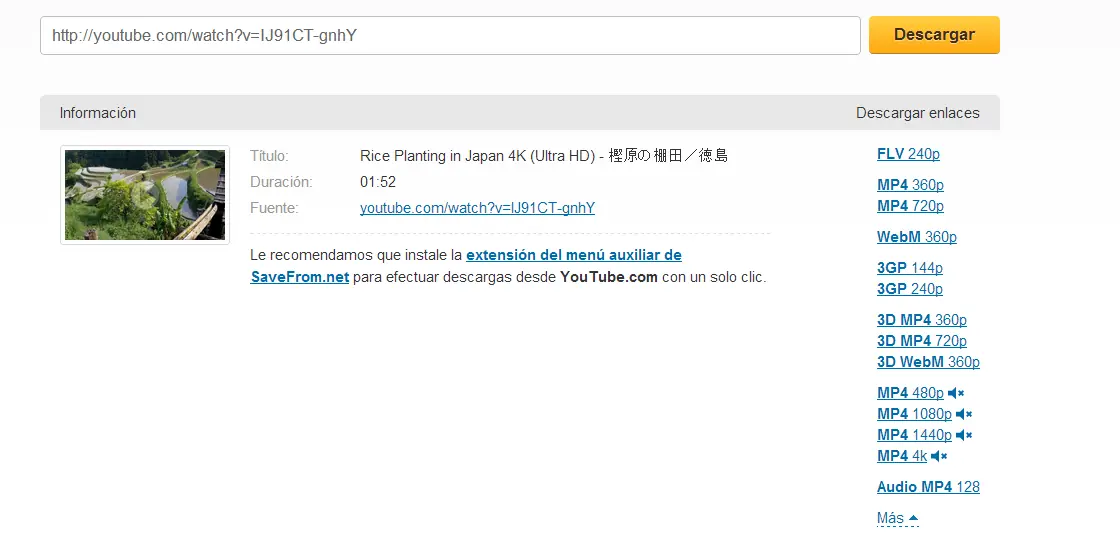Focus the YouTube URL input field
The height and width of the screenshot is (553, 1120).
(x=450, y=35)
